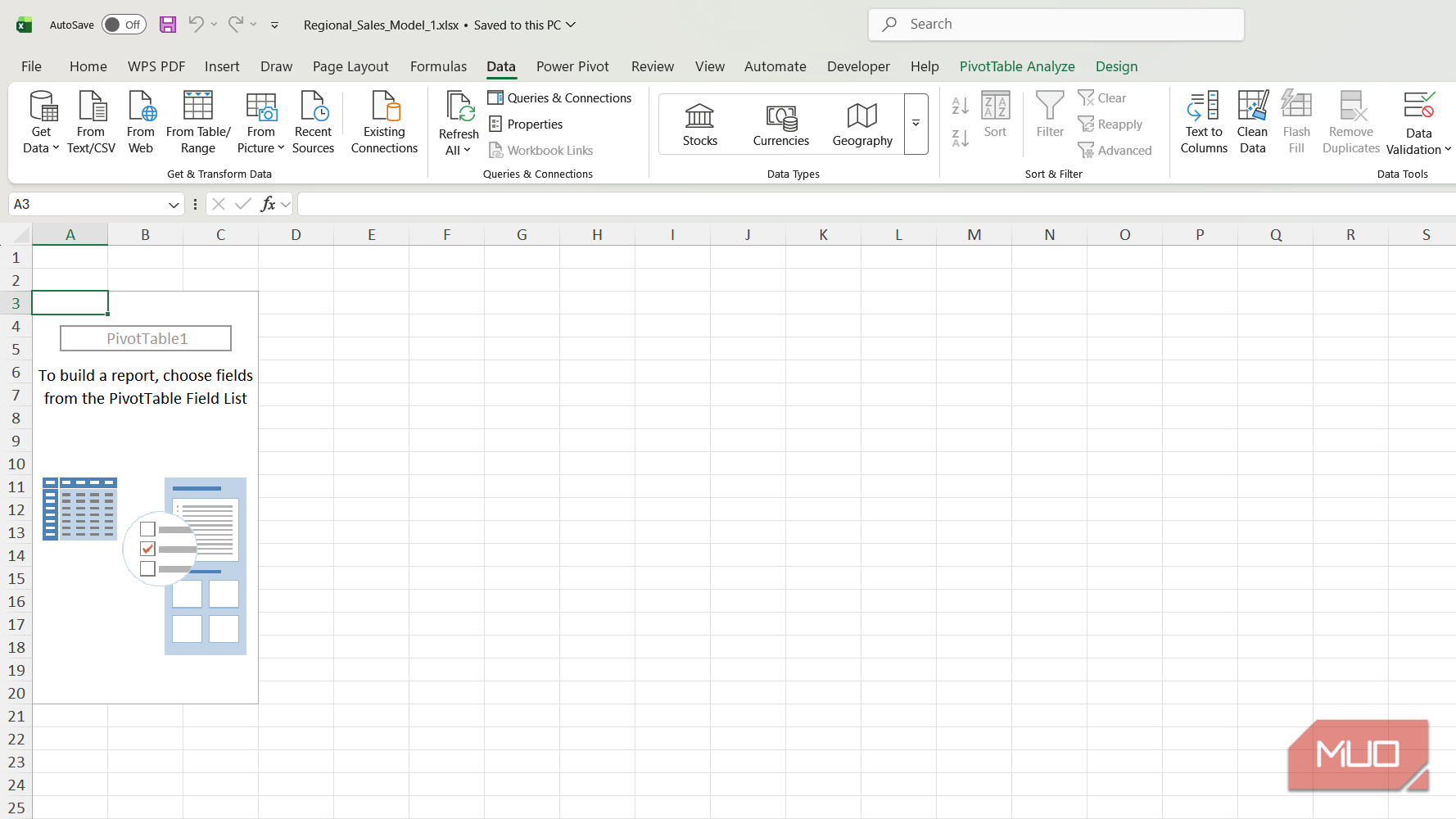
Task: Select row 10 header
Action: 16,464
